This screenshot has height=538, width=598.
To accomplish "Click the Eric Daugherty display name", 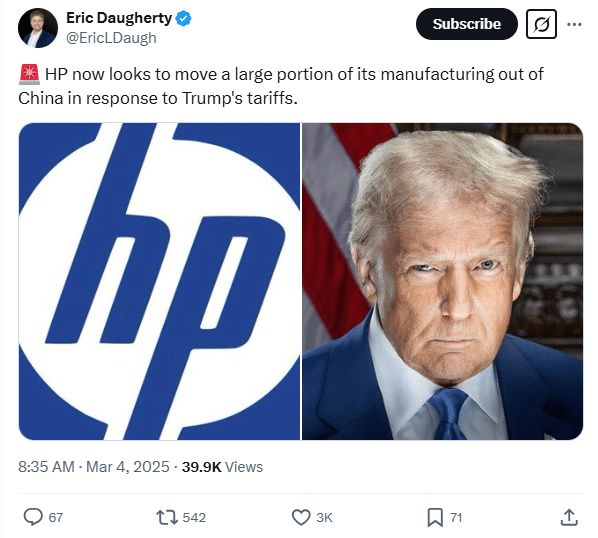I will point(119,18).
